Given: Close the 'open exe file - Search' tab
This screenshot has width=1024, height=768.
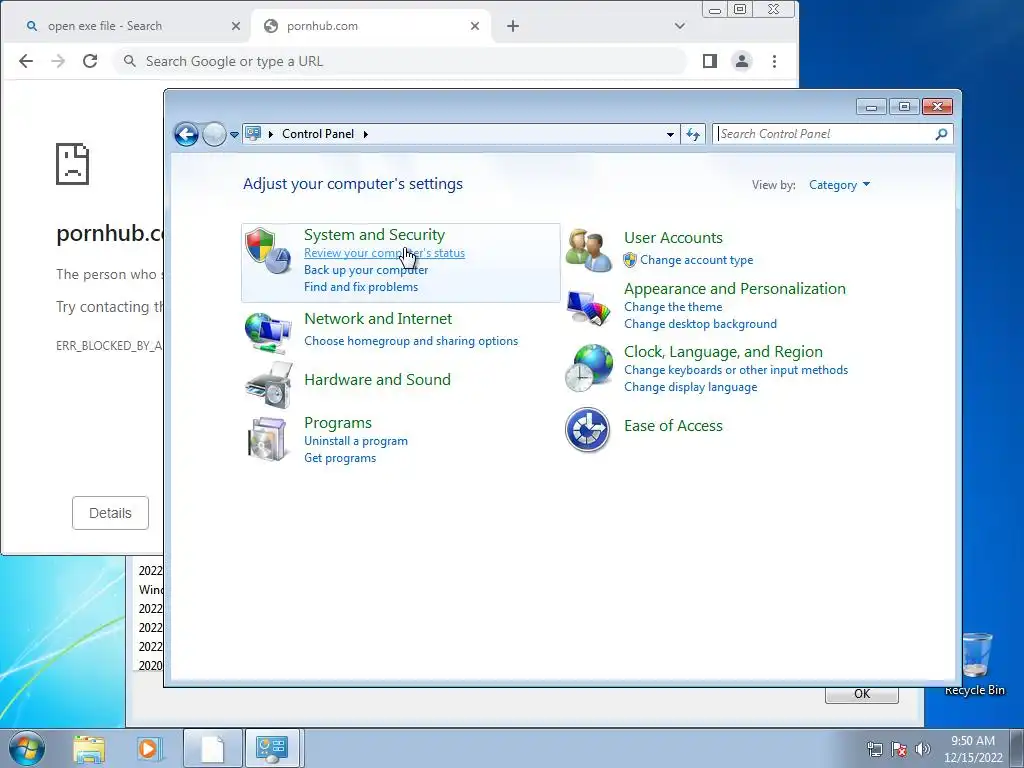Looking at the screenshot, I should pos(236,26).
